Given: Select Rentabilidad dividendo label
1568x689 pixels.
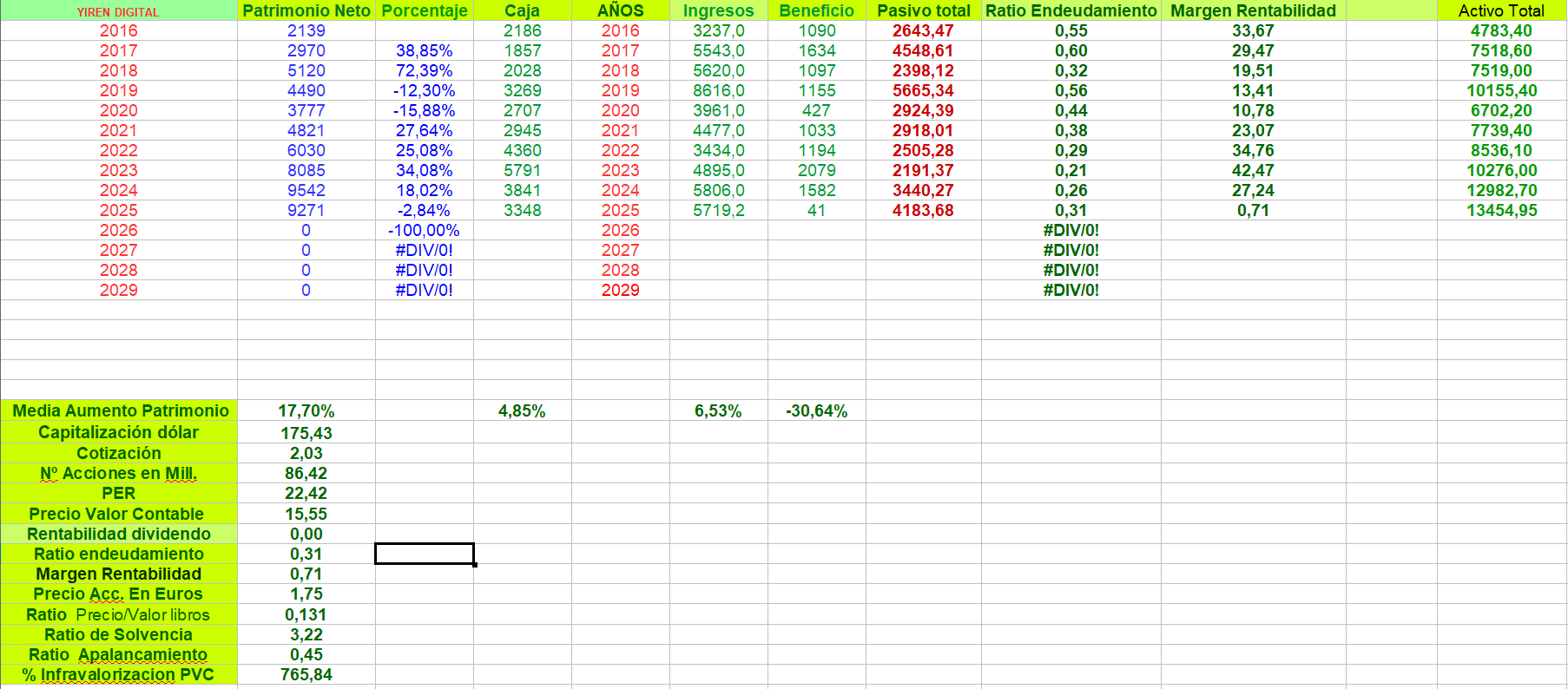Looking at the screenshot, I should (x=119, y=535).
